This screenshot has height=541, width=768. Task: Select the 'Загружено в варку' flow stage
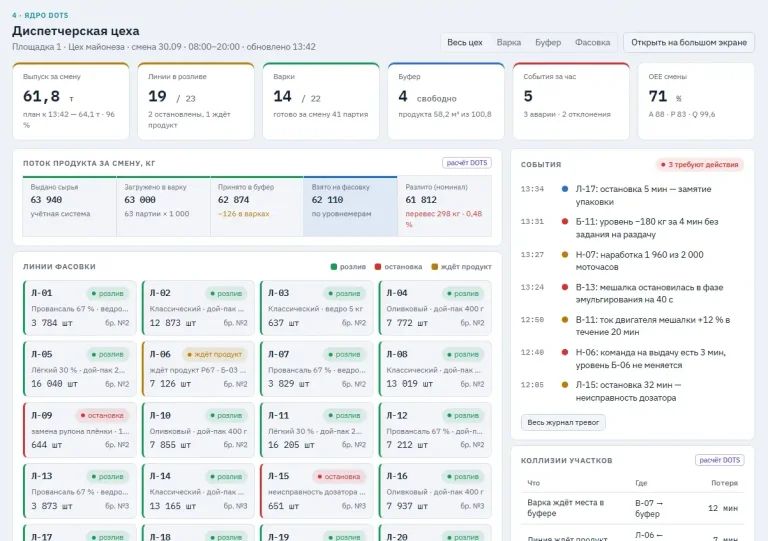pos(163,207)
